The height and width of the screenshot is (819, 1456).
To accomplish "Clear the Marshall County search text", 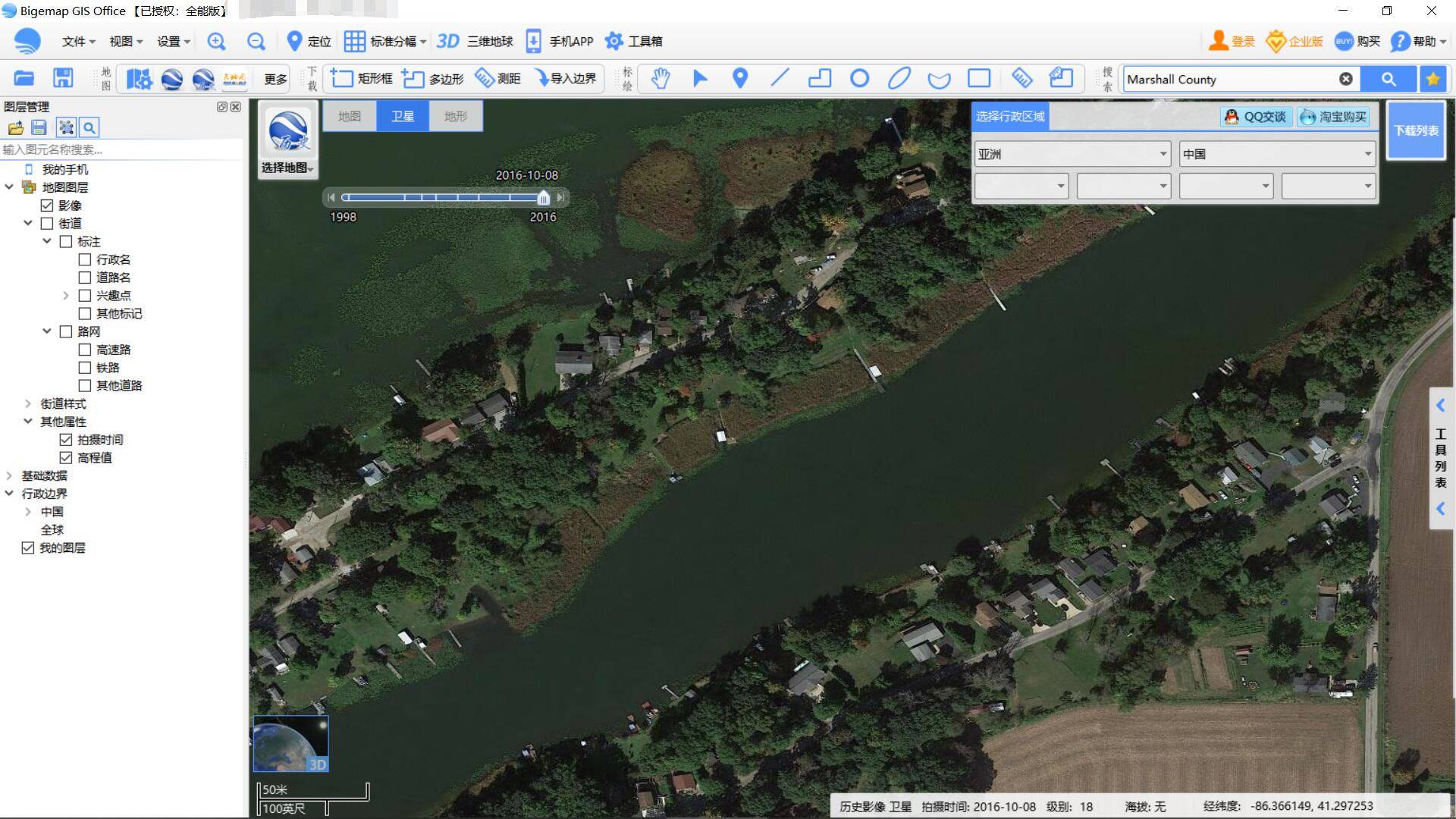I will (1346, 79).
